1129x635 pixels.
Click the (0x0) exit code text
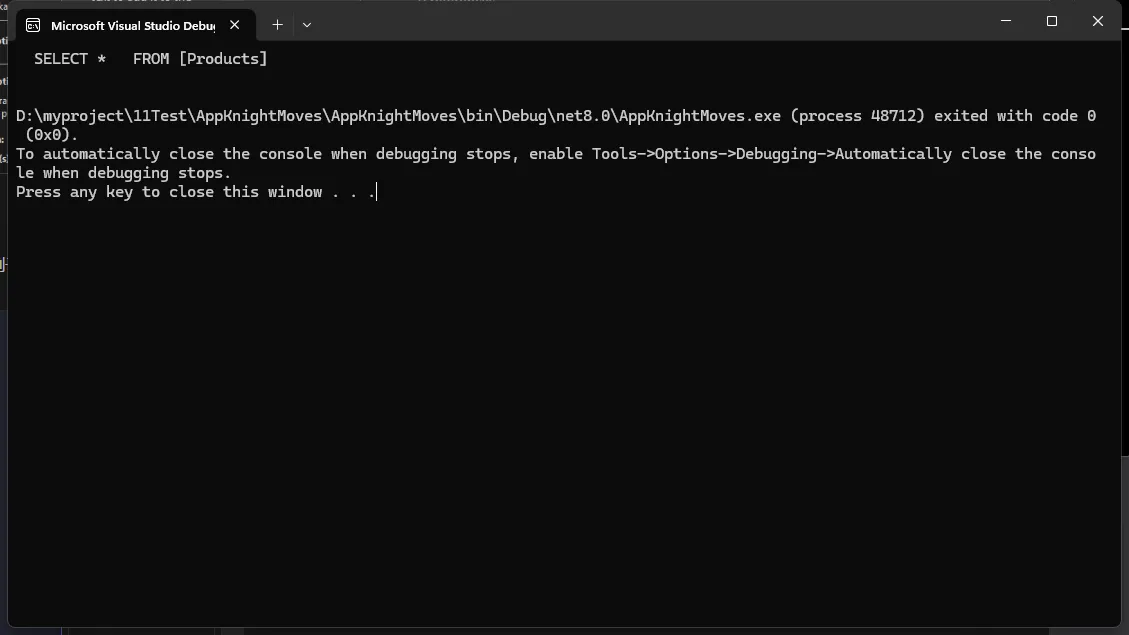point(52,135)
